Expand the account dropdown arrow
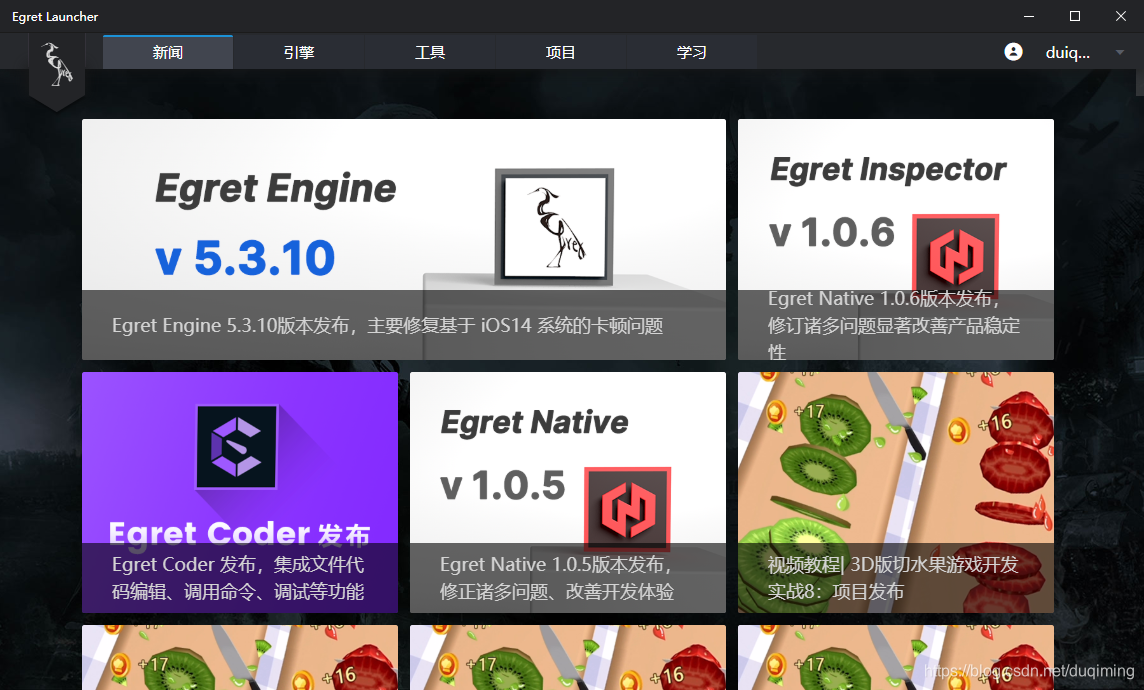Screen dimensions: 1144x690 click(x=1119, y=53)
